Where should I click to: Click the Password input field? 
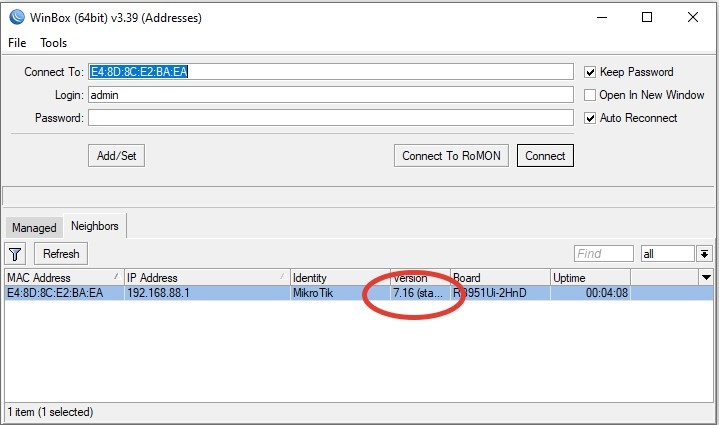pos(331,118)
